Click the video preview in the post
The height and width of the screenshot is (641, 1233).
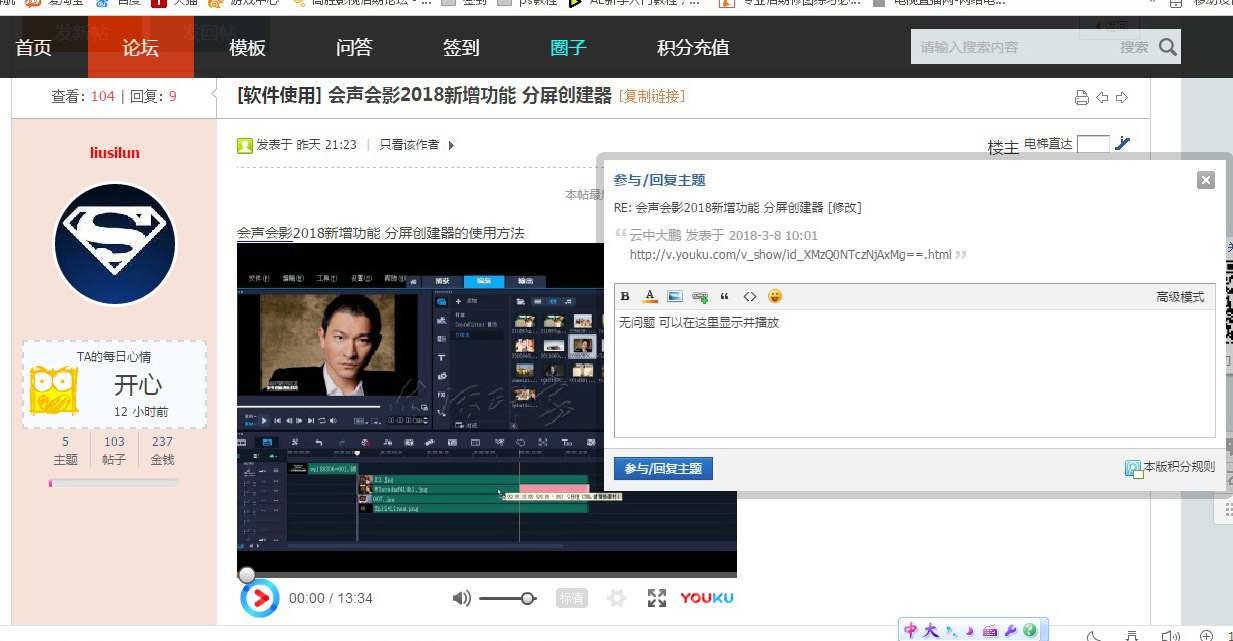[x=486, y=409]
